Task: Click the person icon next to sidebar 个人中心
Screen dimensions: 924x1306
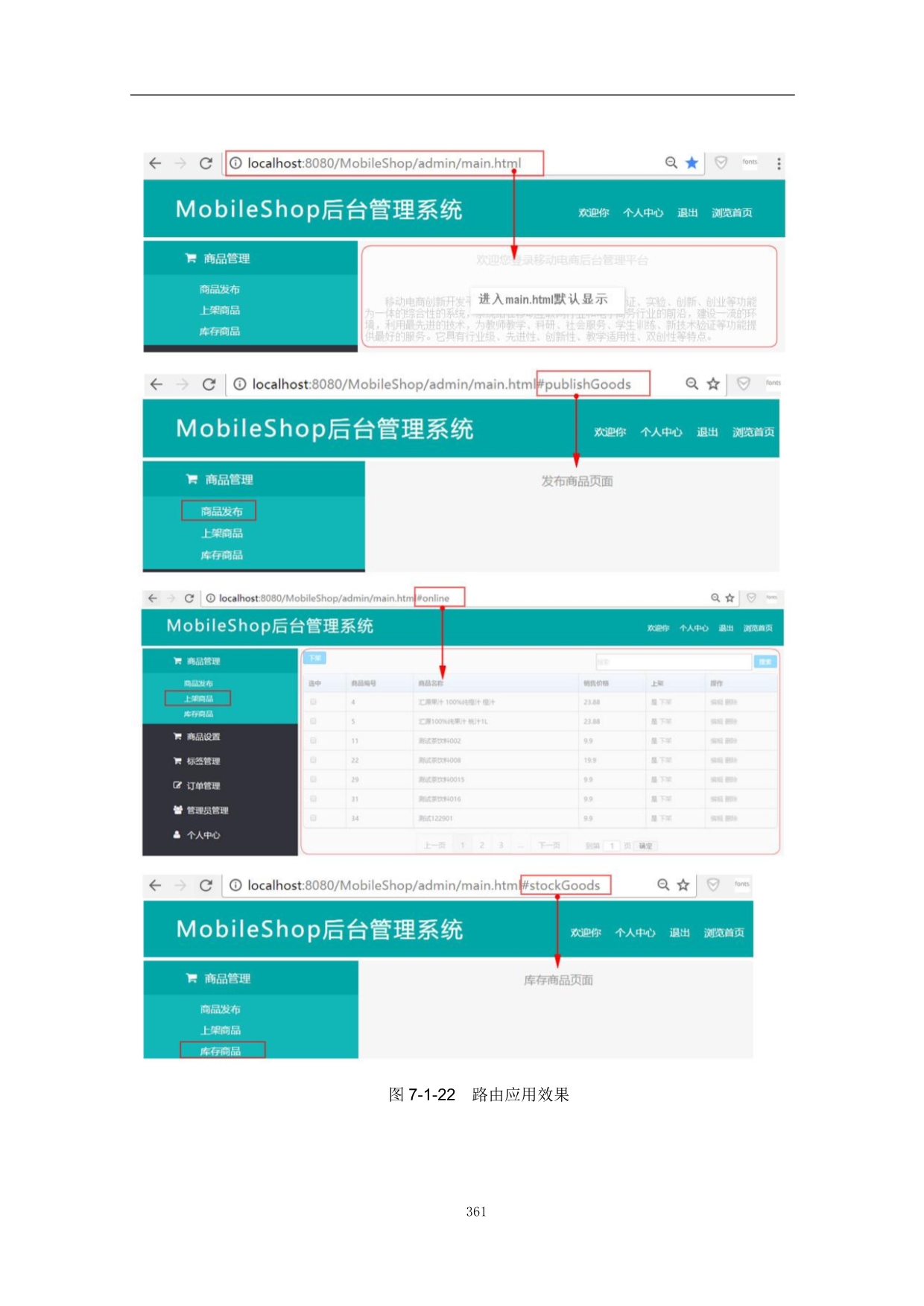Action: 177,835
